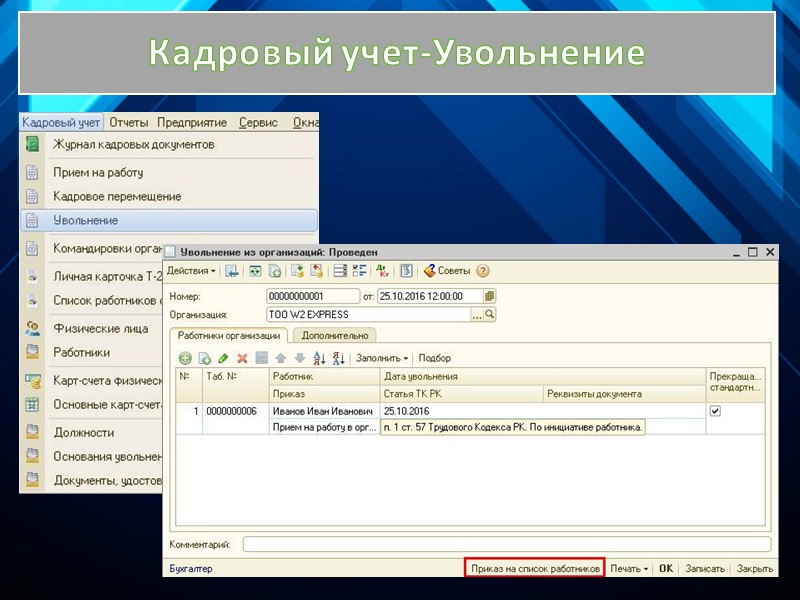Click the Дт/Кт postings result icon
This screenshot has width=800, height=600.
point(382,271)
